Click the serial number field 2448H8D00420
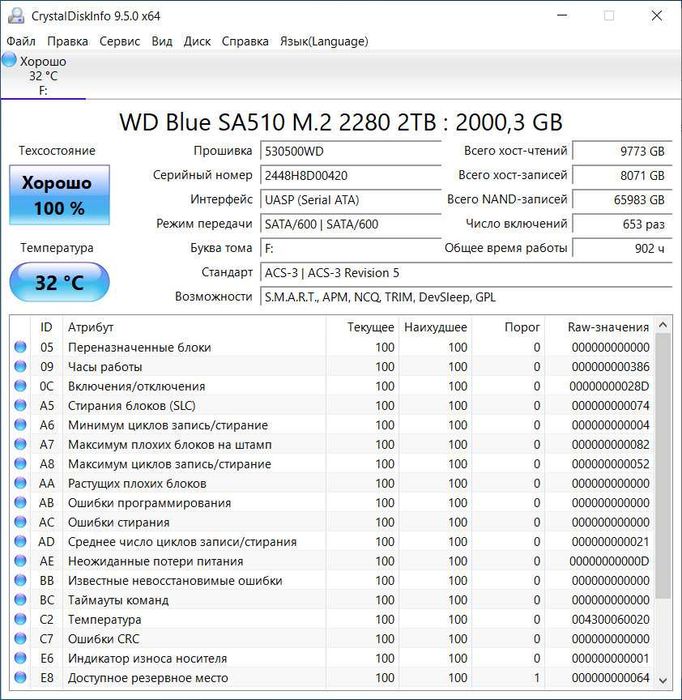Viewport: 682px width, 700px height. [351, 175]
